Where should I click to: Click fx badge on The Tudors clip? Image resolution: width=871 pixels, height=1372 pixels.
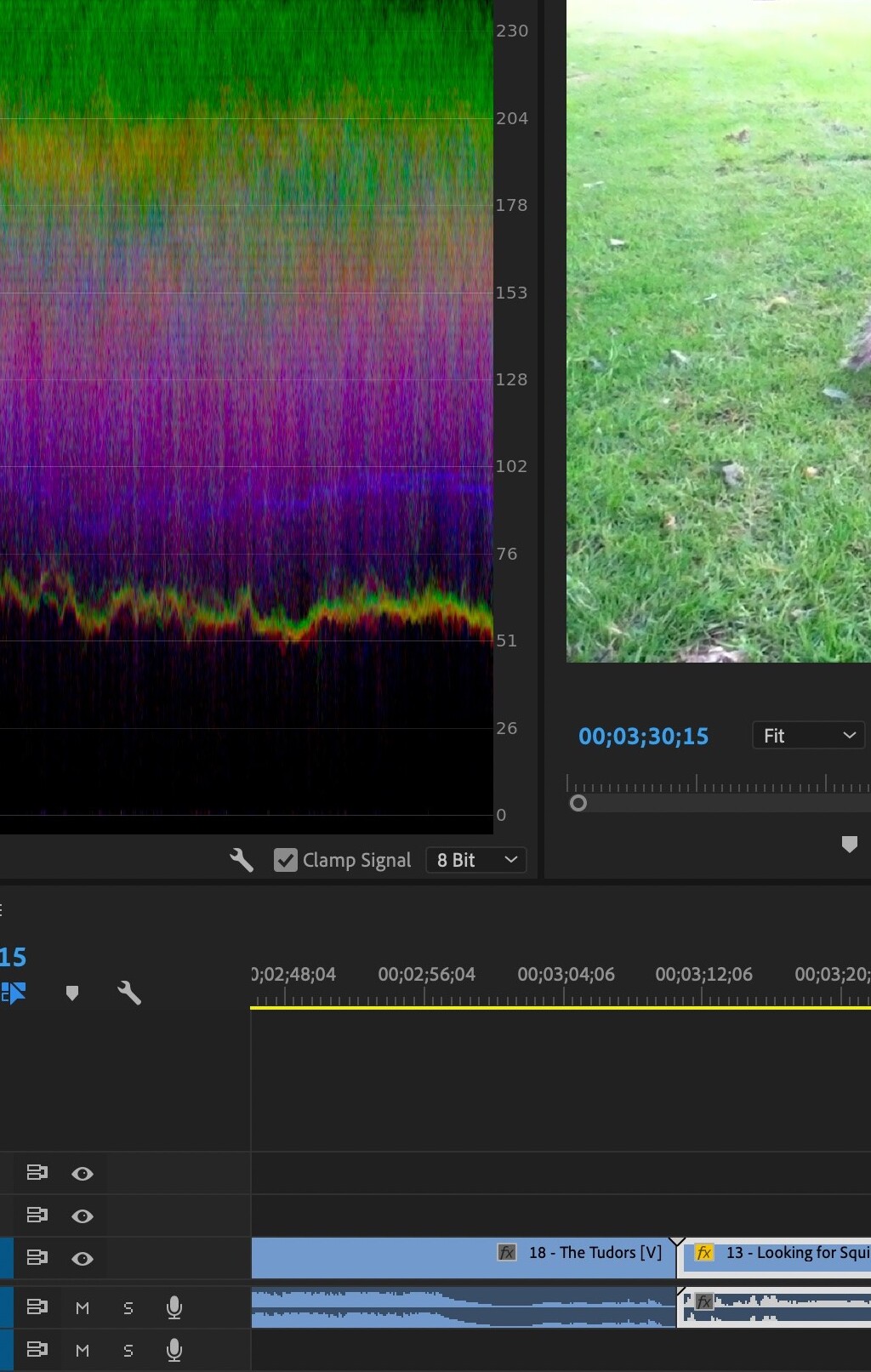(507, 1253)
